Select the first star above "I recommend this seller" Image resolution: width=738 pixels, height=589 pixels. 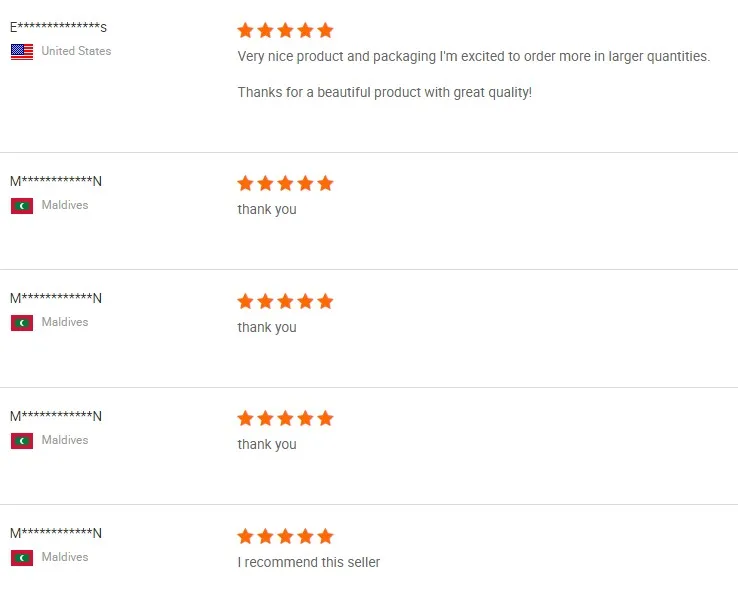246,537
